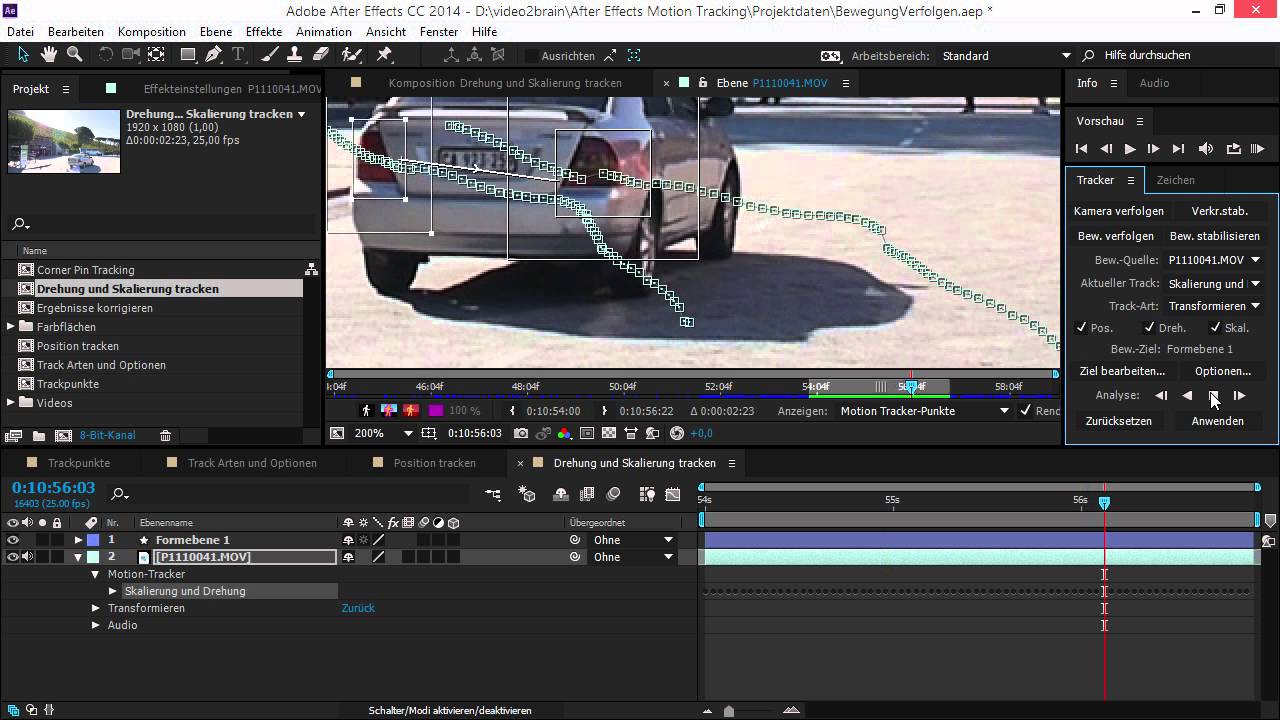Image resolution: width=1280 pixels, height=720 pixels.
Task: Toggle the Rendern checkbox in viewer
Action: pyautogui.click(x=1025, y=411)
